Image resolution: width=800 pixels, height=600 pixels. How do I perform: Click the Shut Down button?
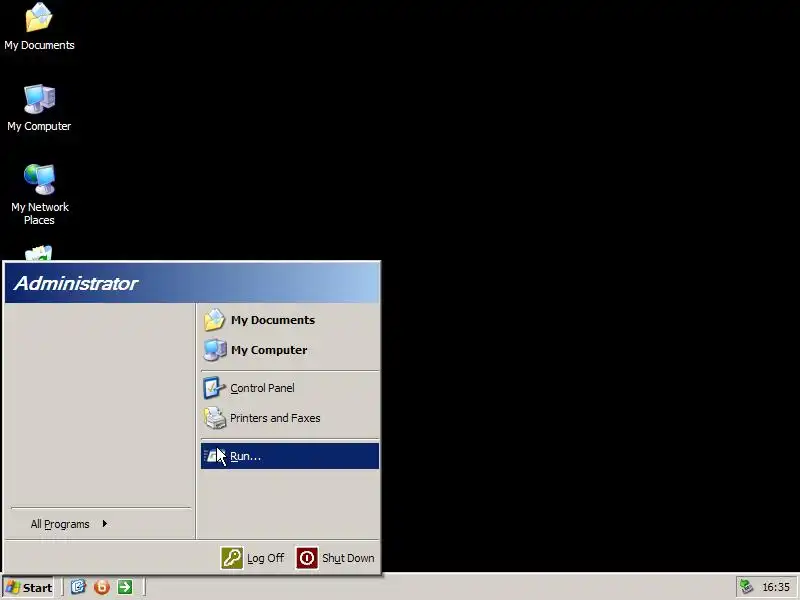coord(335,558)
